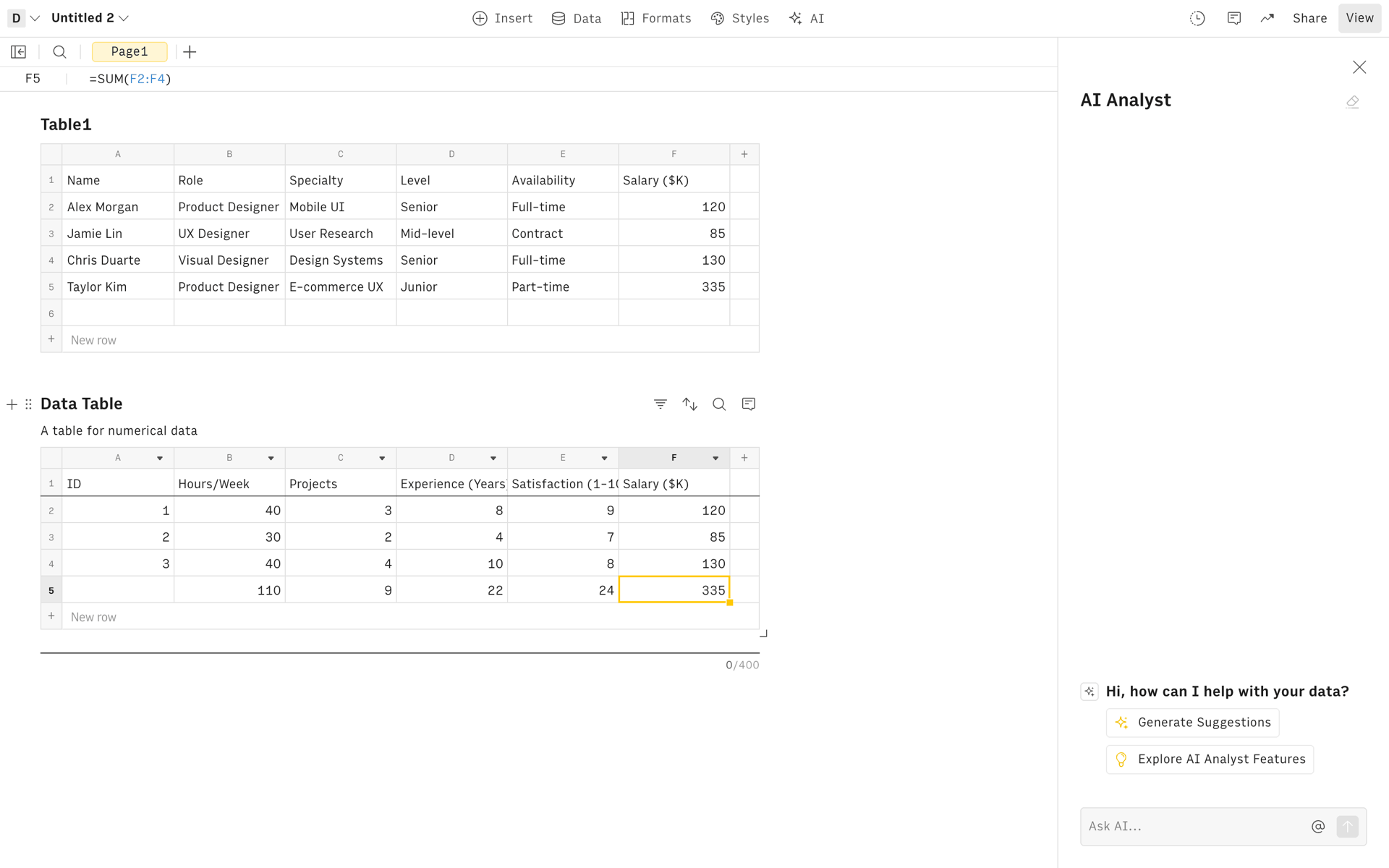This screenshot has width=1389, height=868.
Task: Send the AI message arrow button
Action: (x=1348, y=827)
